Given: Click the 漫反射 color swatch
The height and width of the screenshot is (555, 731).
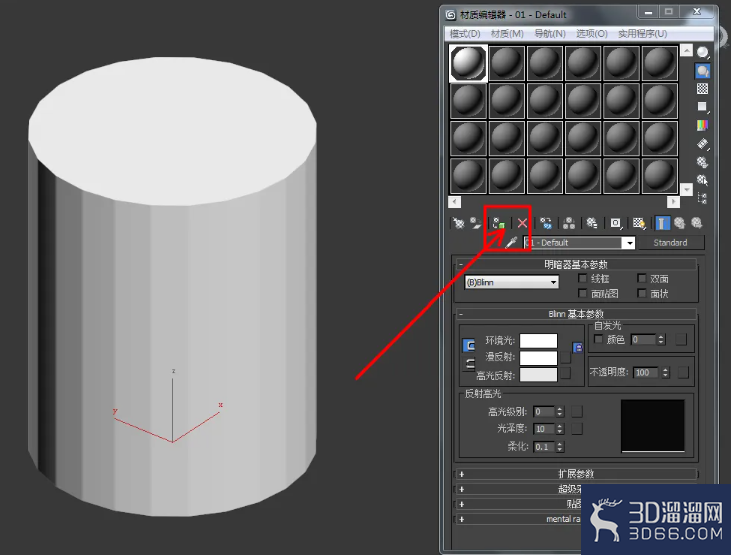Looking at the screenshot, I should pyautogui.click(x=538, y=357).
